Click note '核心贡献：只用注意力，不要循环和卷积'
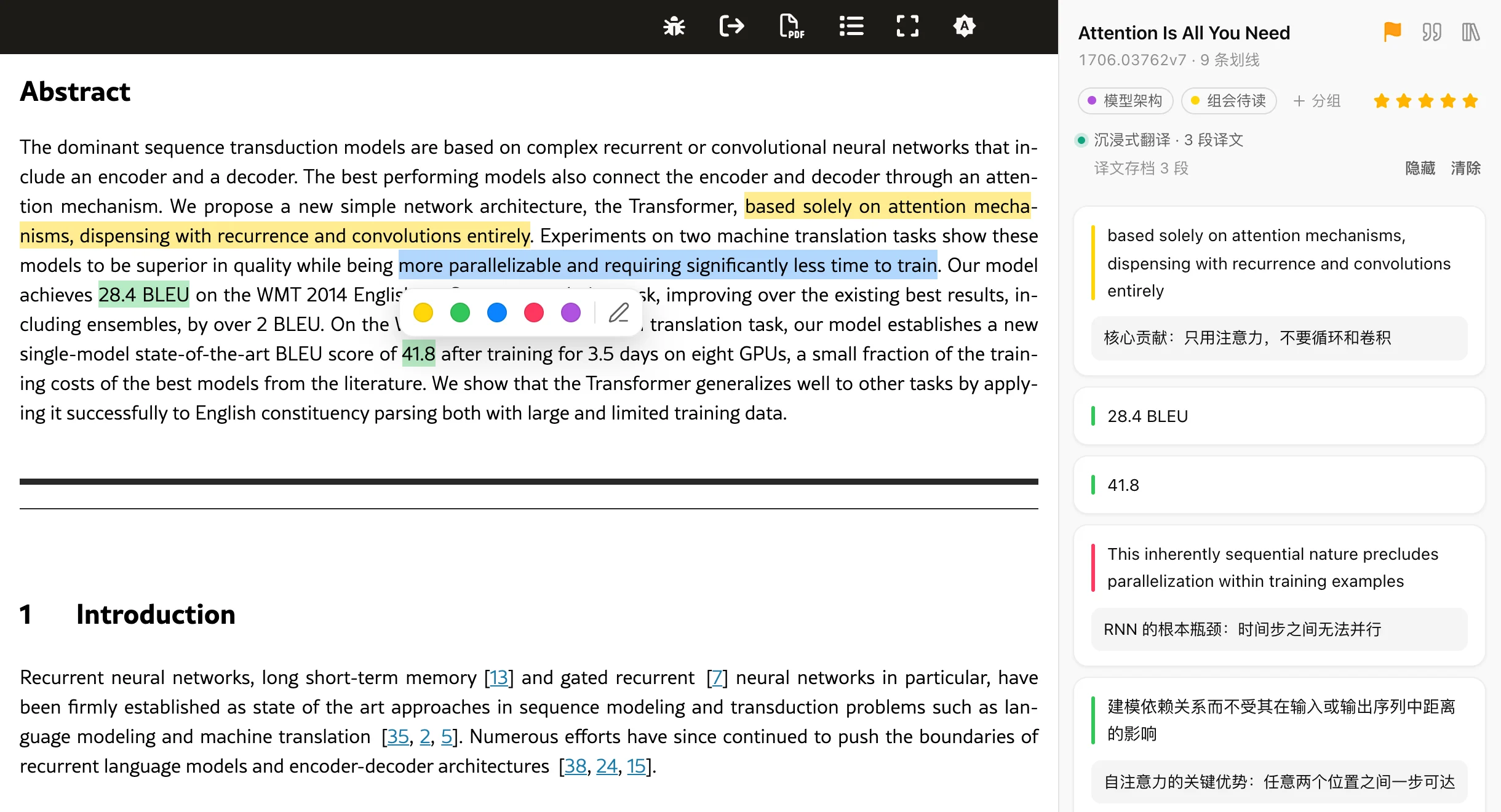Image resolution: width=1501 pixels, height=812 pixels. pyautogui.click(x=1280, y=338)
